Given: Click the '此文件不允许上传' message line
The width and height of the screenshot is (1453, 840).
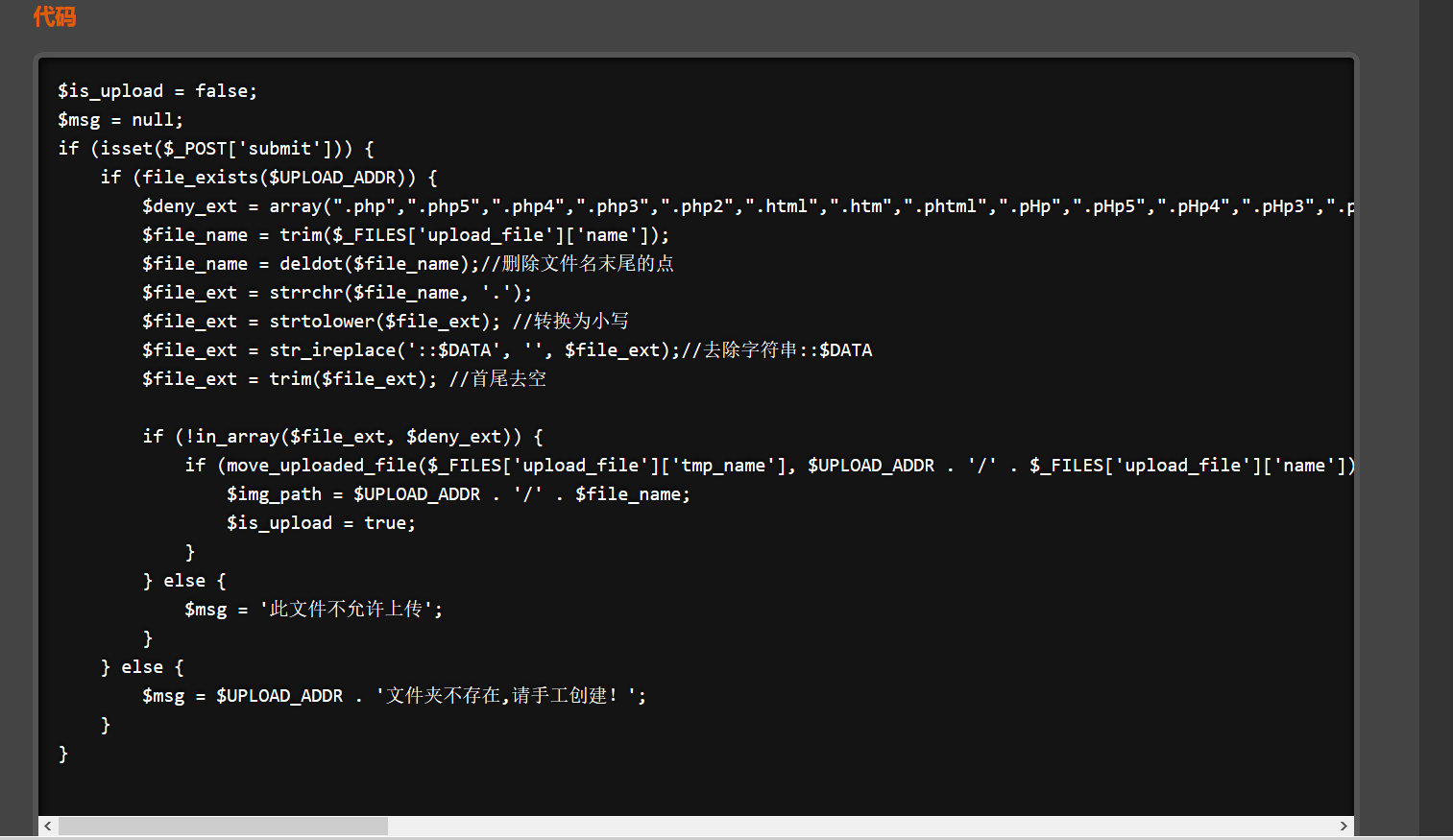Looking at the screenshot, I should point(313,610).
